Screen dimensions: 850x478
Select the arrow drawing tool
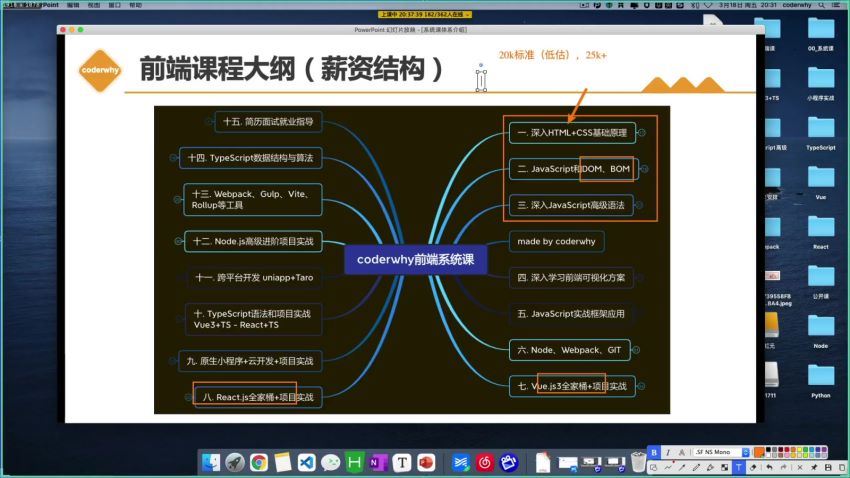coord(682,467)
